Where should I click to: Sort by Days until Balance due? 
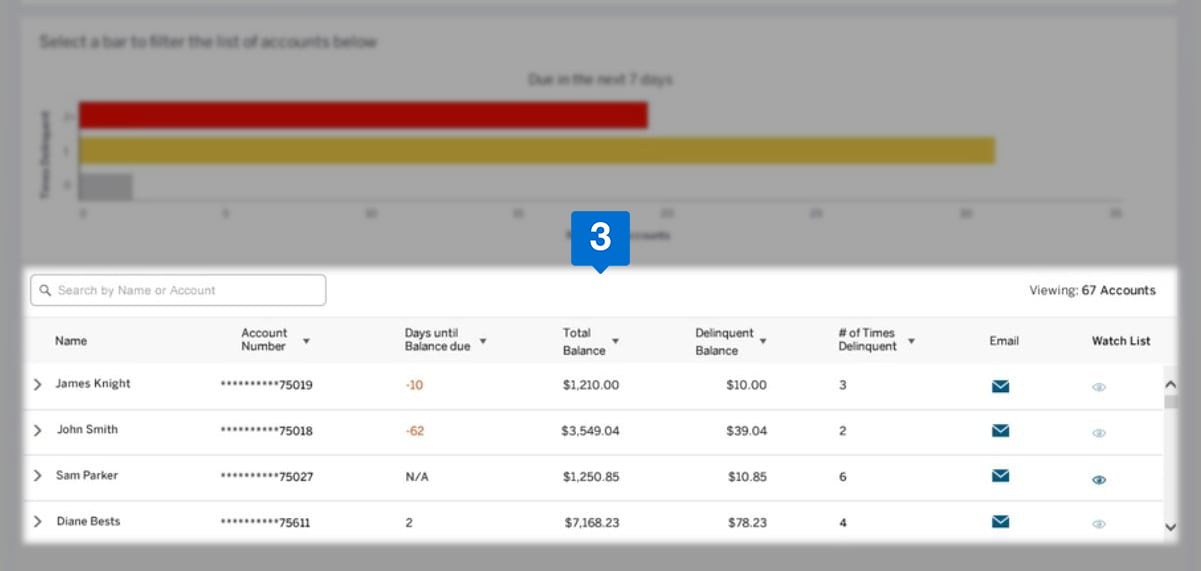click(x=483, y=341)
